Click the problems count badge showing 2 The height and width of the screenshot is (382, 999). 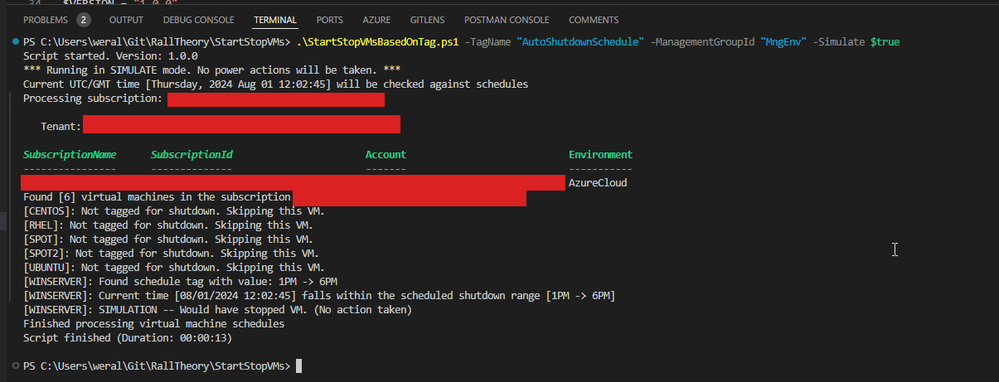83,20
